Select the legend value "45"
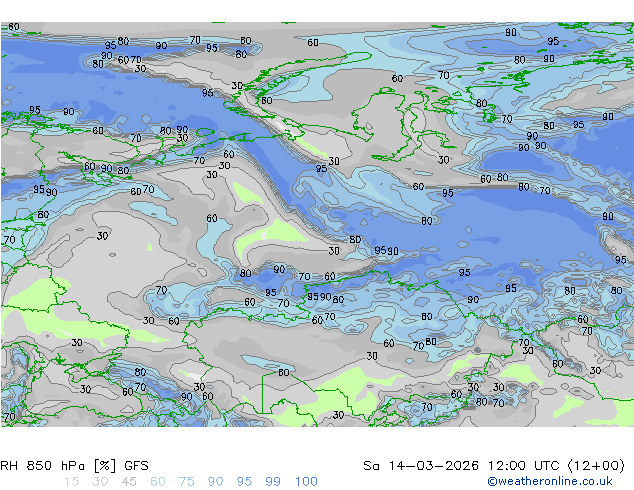The height and width of the screenshot is (490, 634). [129, 482]
